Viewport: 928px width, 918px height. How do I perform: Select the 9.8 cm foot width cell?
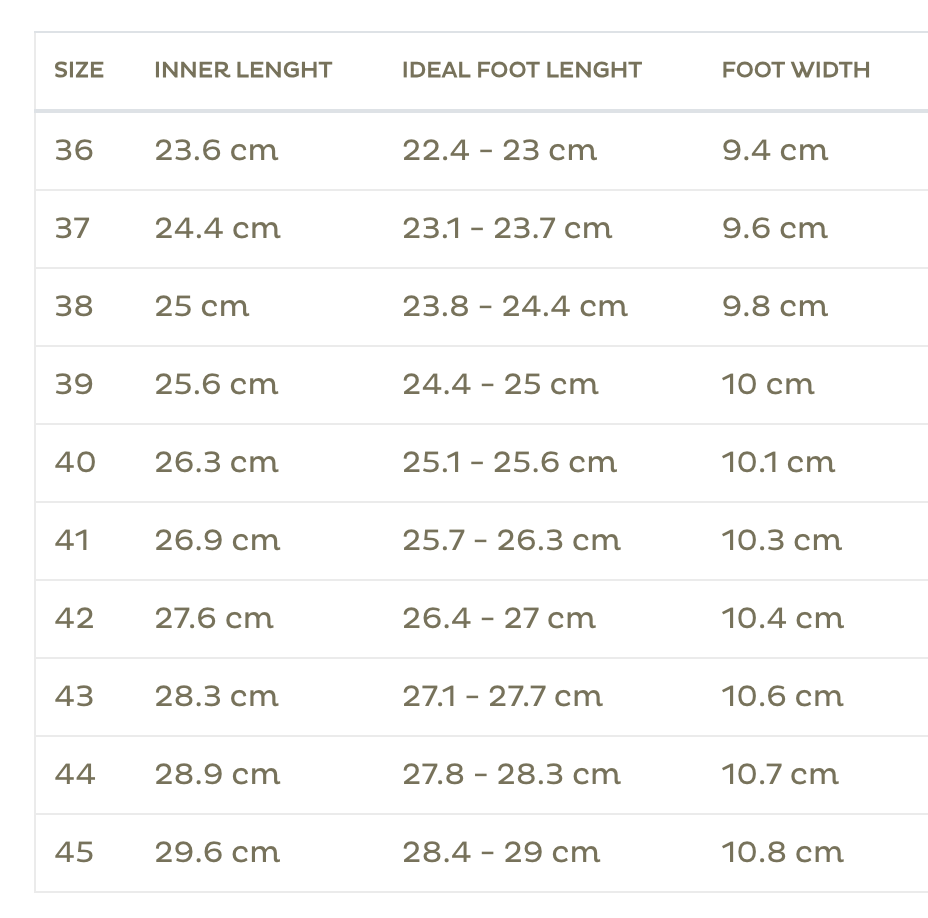pyautogui.click(x=775, y=307)
